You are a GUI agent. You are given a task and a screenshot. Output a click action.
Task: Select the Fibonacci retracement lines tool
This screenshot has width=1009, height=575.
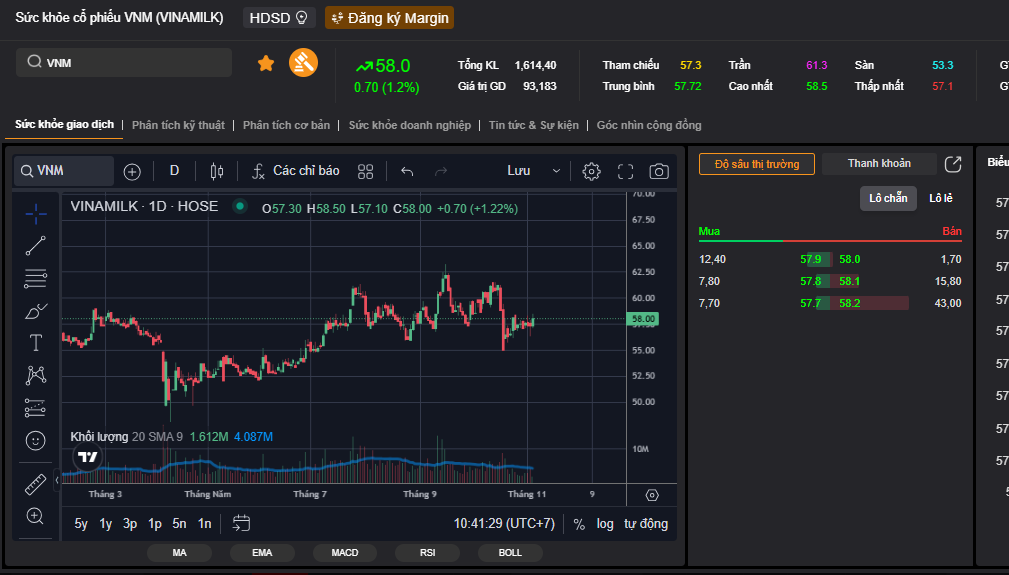tap(35, 278)
